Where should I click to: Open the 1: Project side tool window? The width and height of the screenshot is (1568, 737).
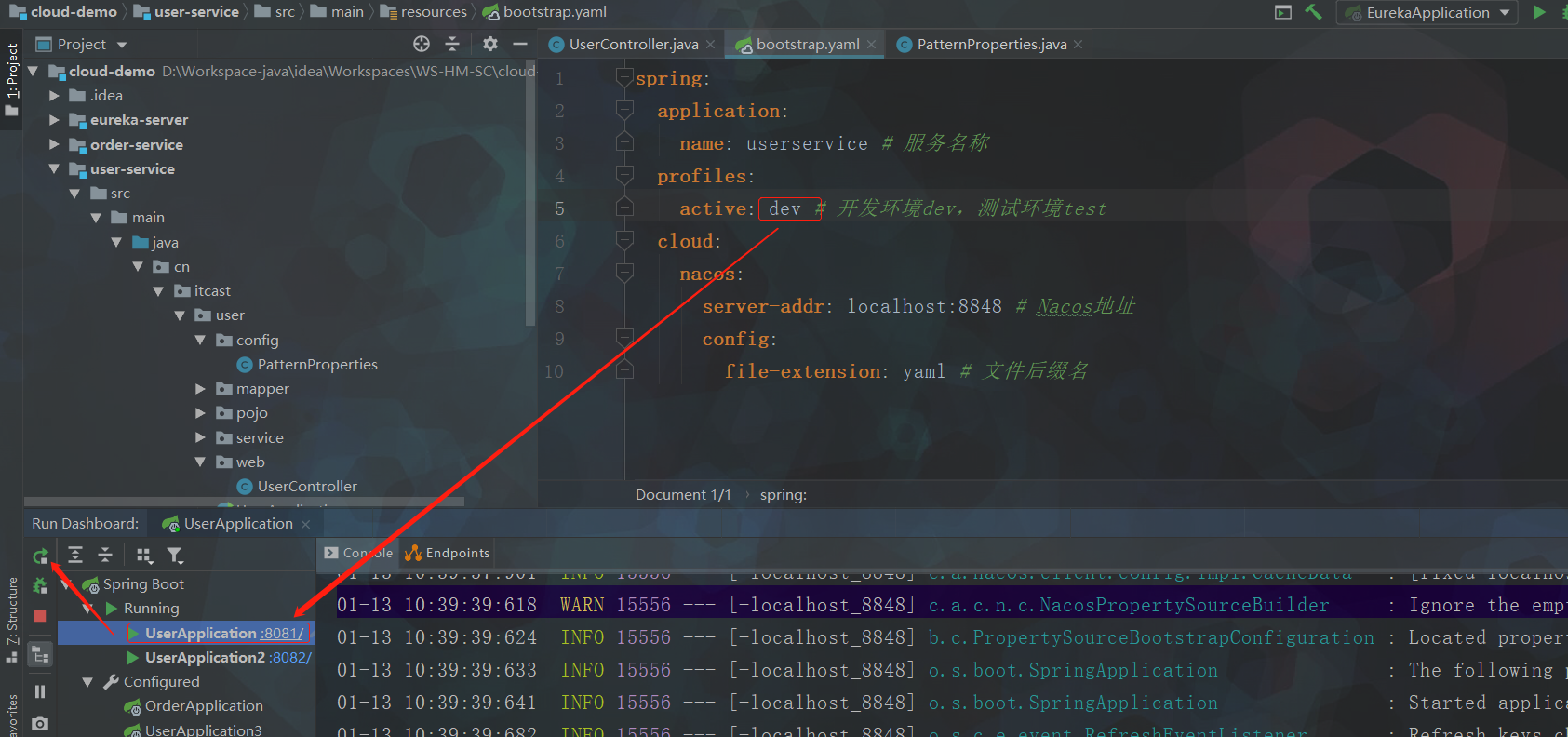(11, 79)
